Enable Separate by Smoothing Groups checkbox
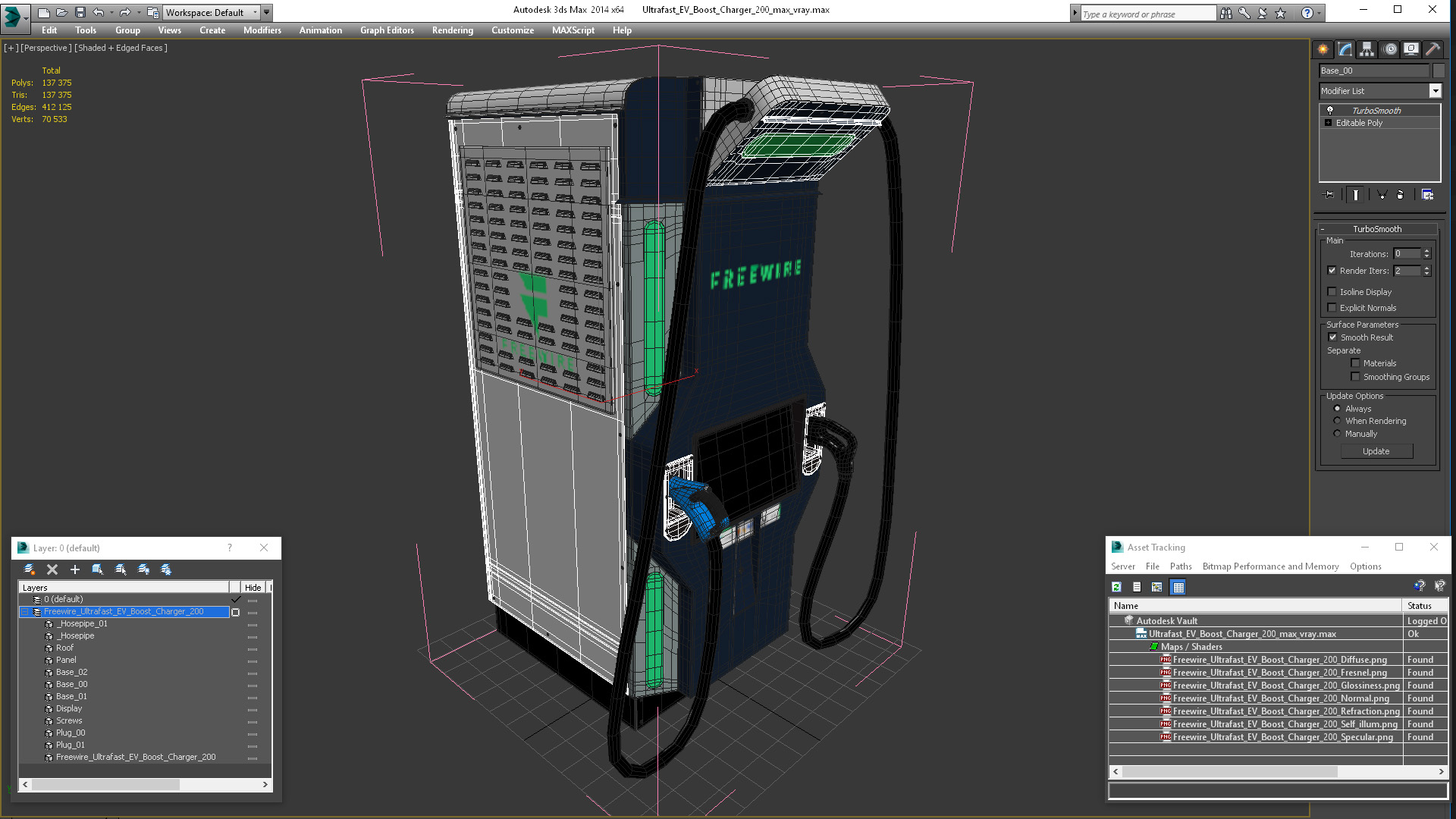The image size is (1456, 819). click(1356, 377)
